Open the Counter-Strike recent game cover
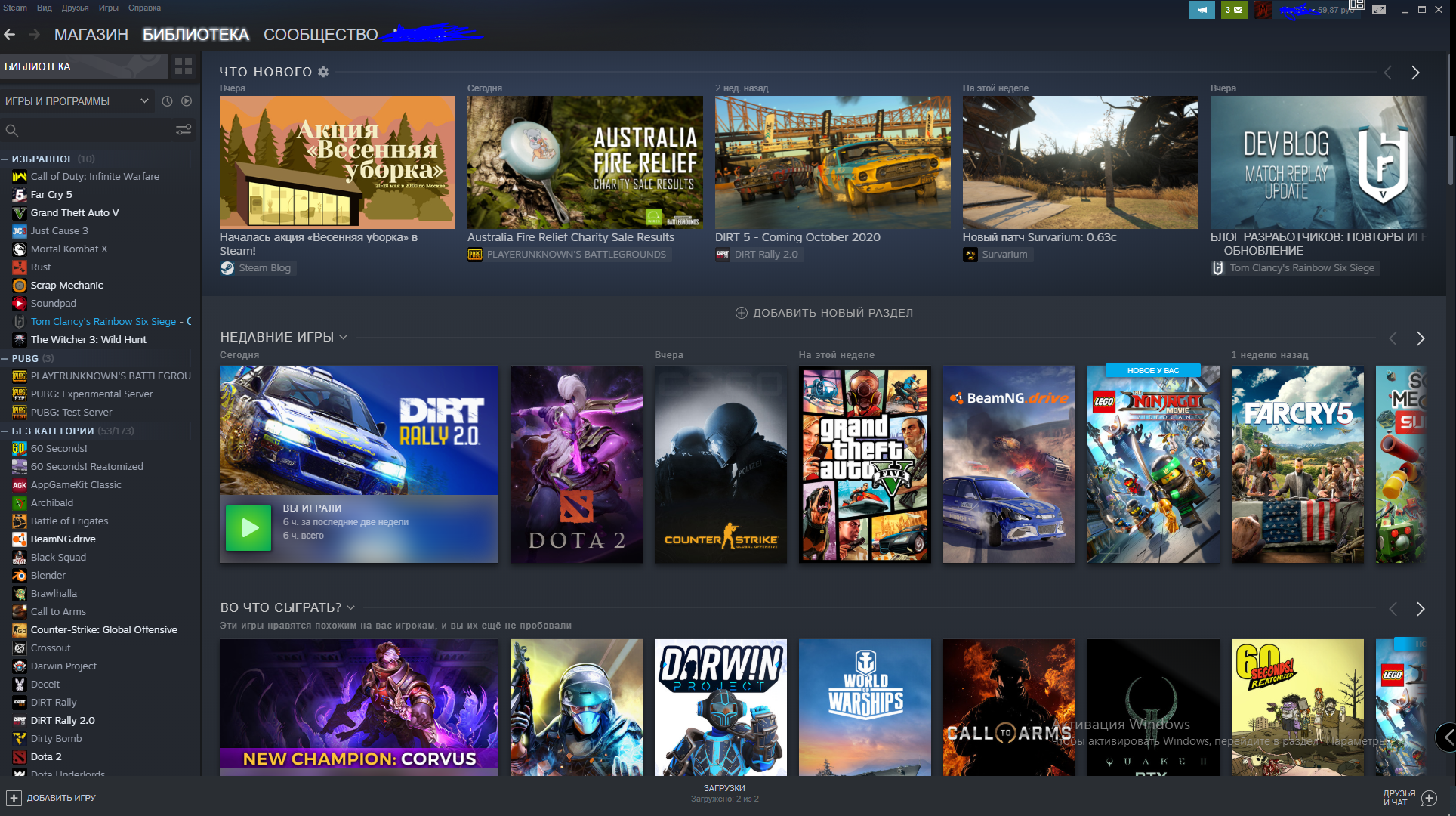 click(720, 465)
